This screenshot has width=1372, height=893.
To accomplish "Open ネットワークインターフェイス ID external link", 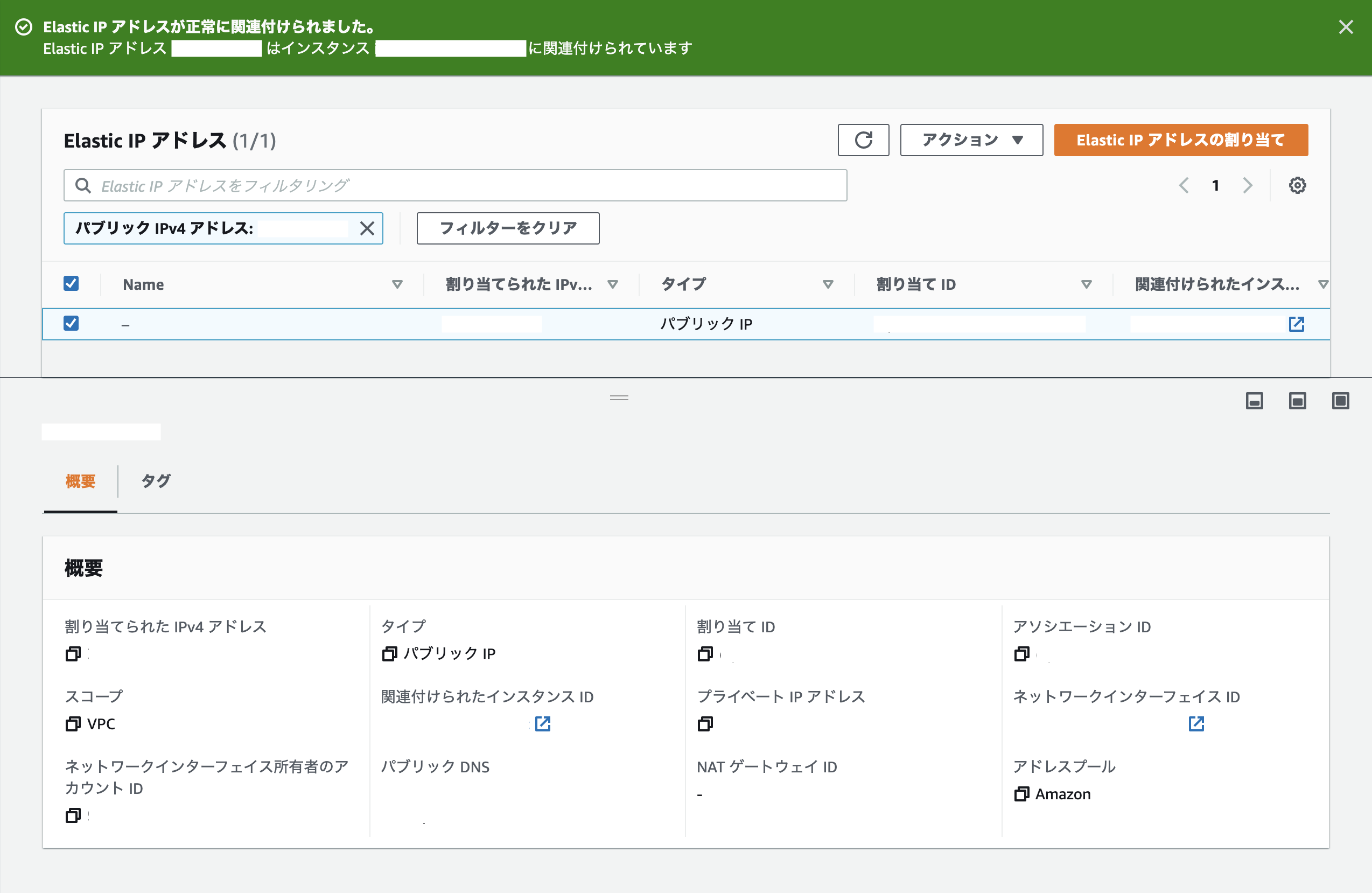I will tap(1196, 724).
